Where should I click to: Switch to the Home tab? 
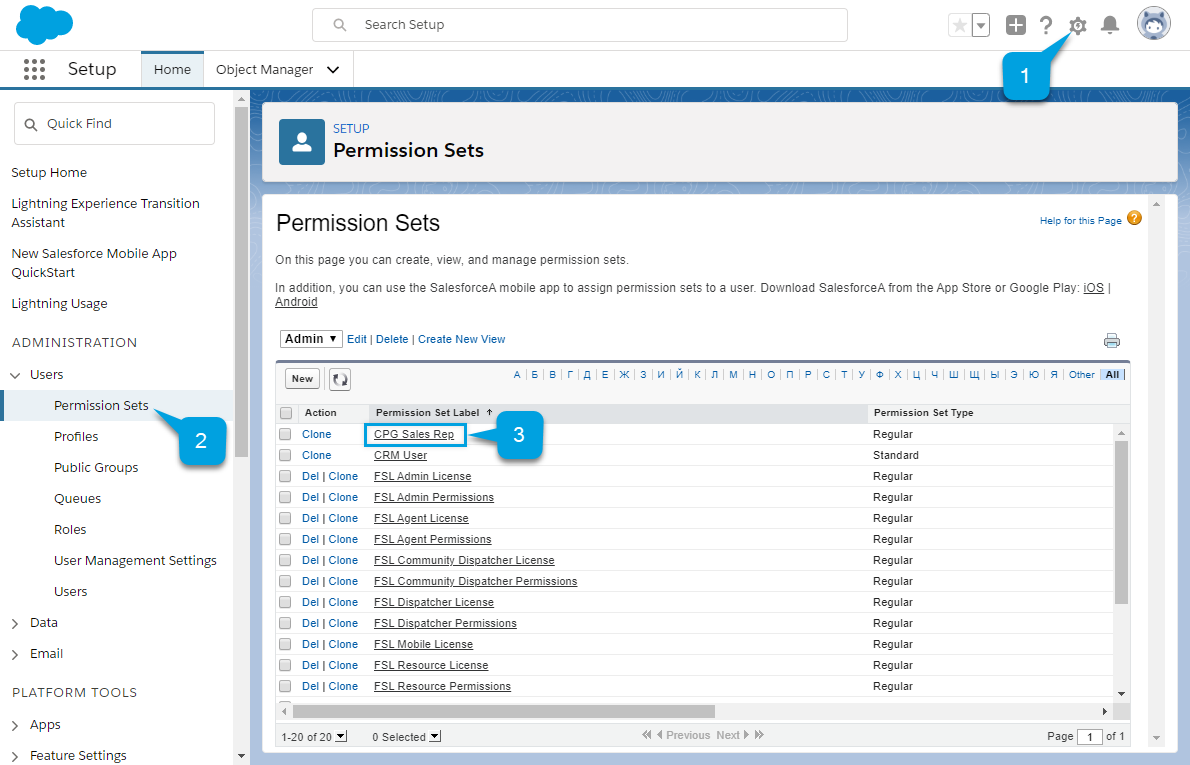click(x=172, y=69)
